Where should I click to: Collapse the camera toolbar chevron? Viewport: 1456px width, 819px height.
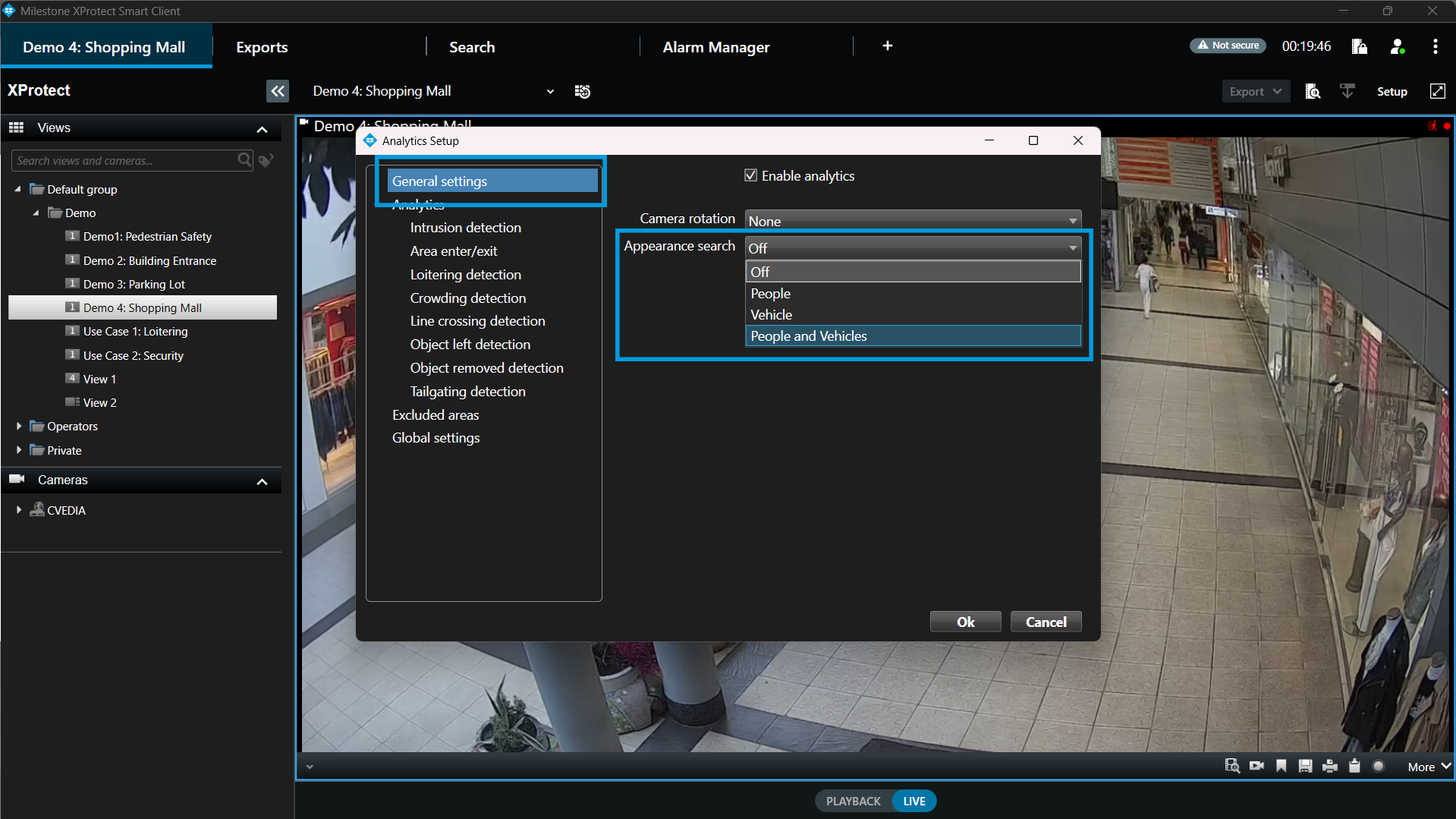point(310,767)
